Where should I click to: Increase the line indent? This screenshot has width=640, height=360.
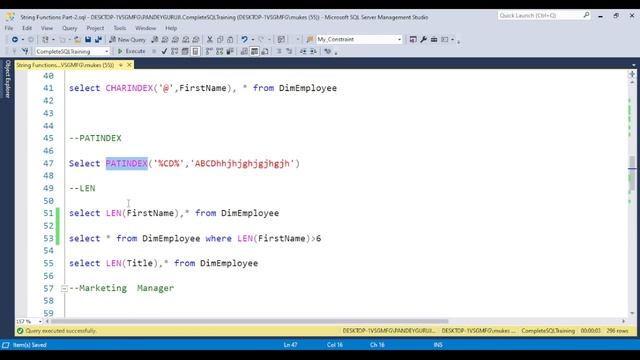tap(313, 51)
